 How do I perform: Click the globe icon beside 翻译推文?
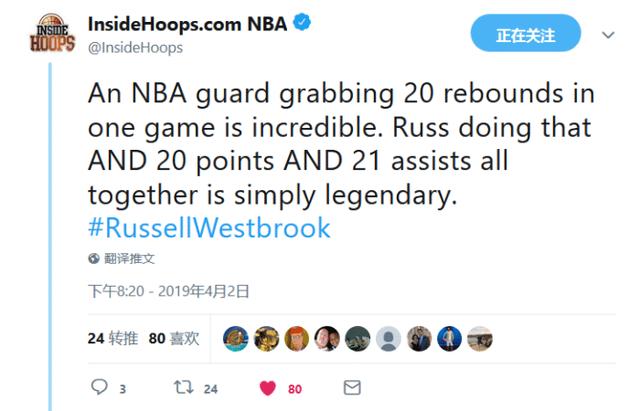point(94,258)
